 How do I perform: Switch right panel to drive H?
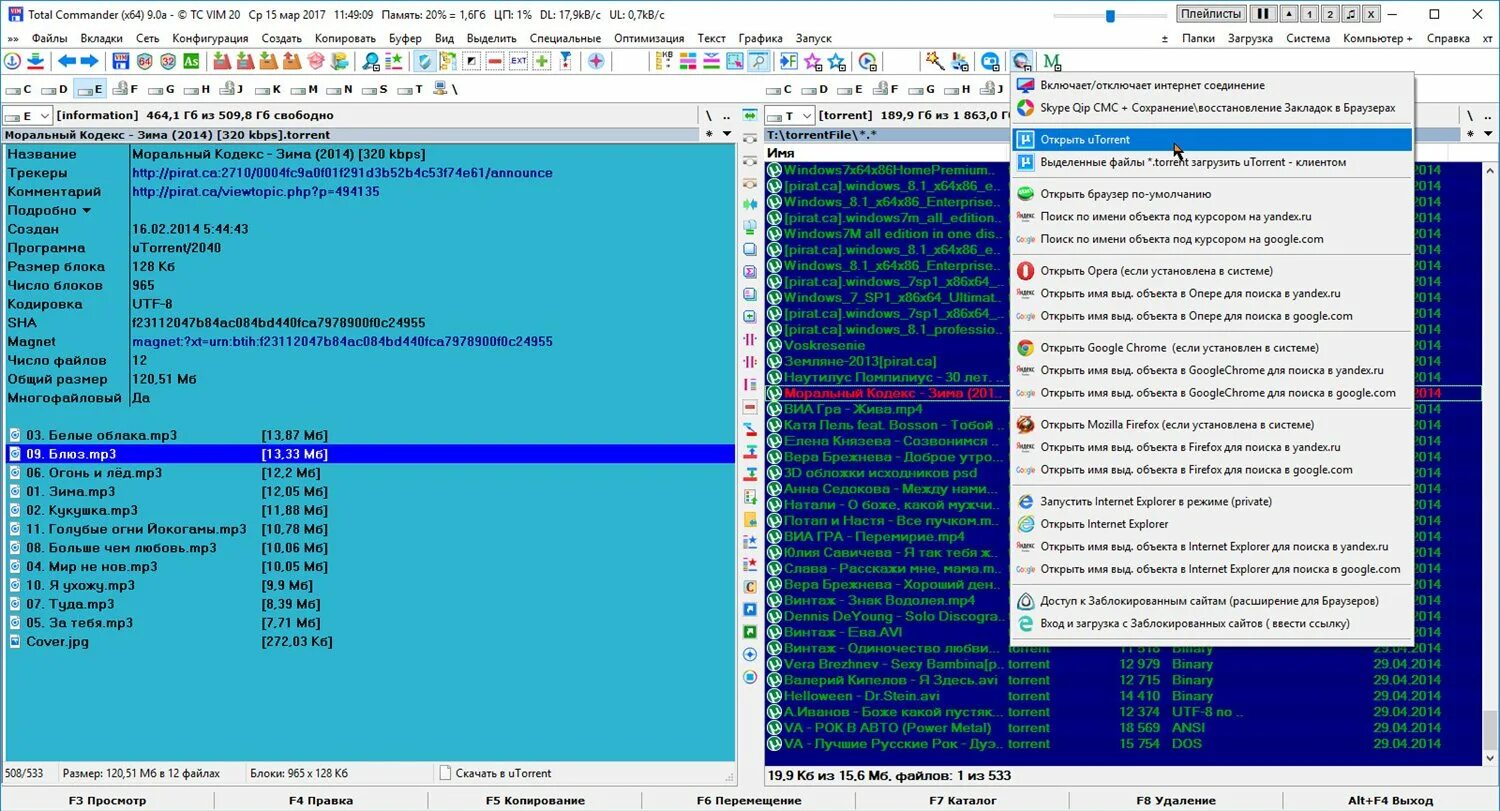click(x=957, y=89)
